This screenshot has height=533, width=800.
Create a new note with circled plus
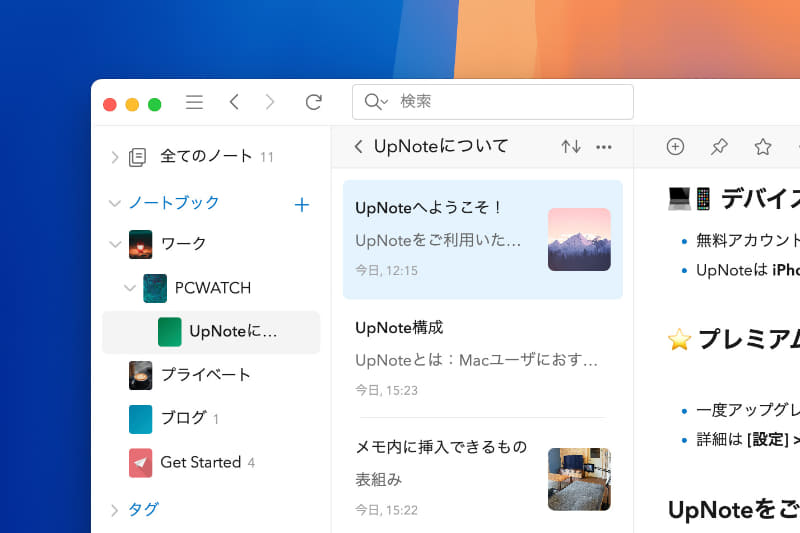[675, 147]
